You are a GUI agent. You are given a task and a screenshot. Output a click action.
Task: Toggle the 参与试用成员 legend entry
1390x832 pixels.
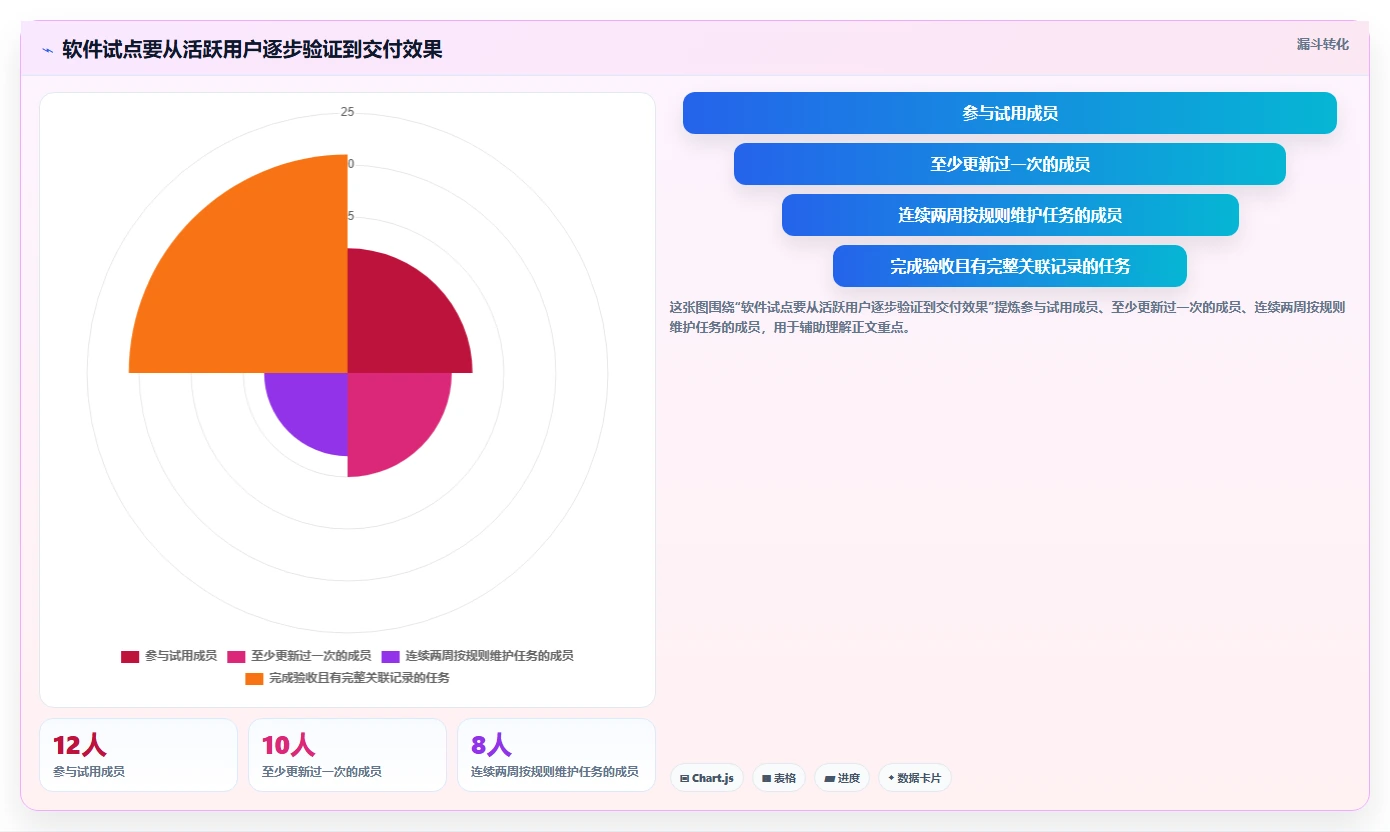click(169, 656)
